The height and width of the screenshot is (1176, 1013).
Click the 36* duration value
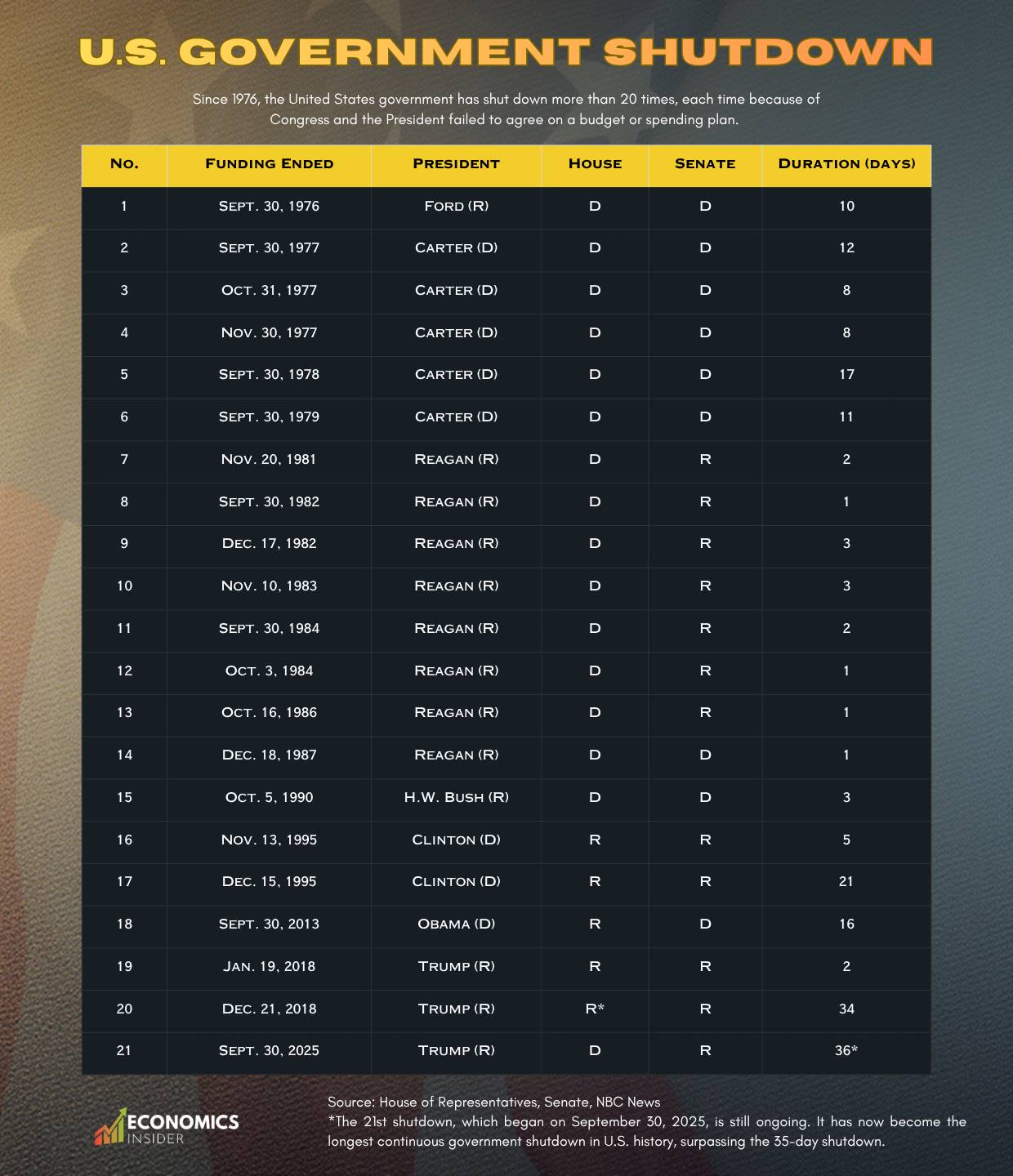846,1051
